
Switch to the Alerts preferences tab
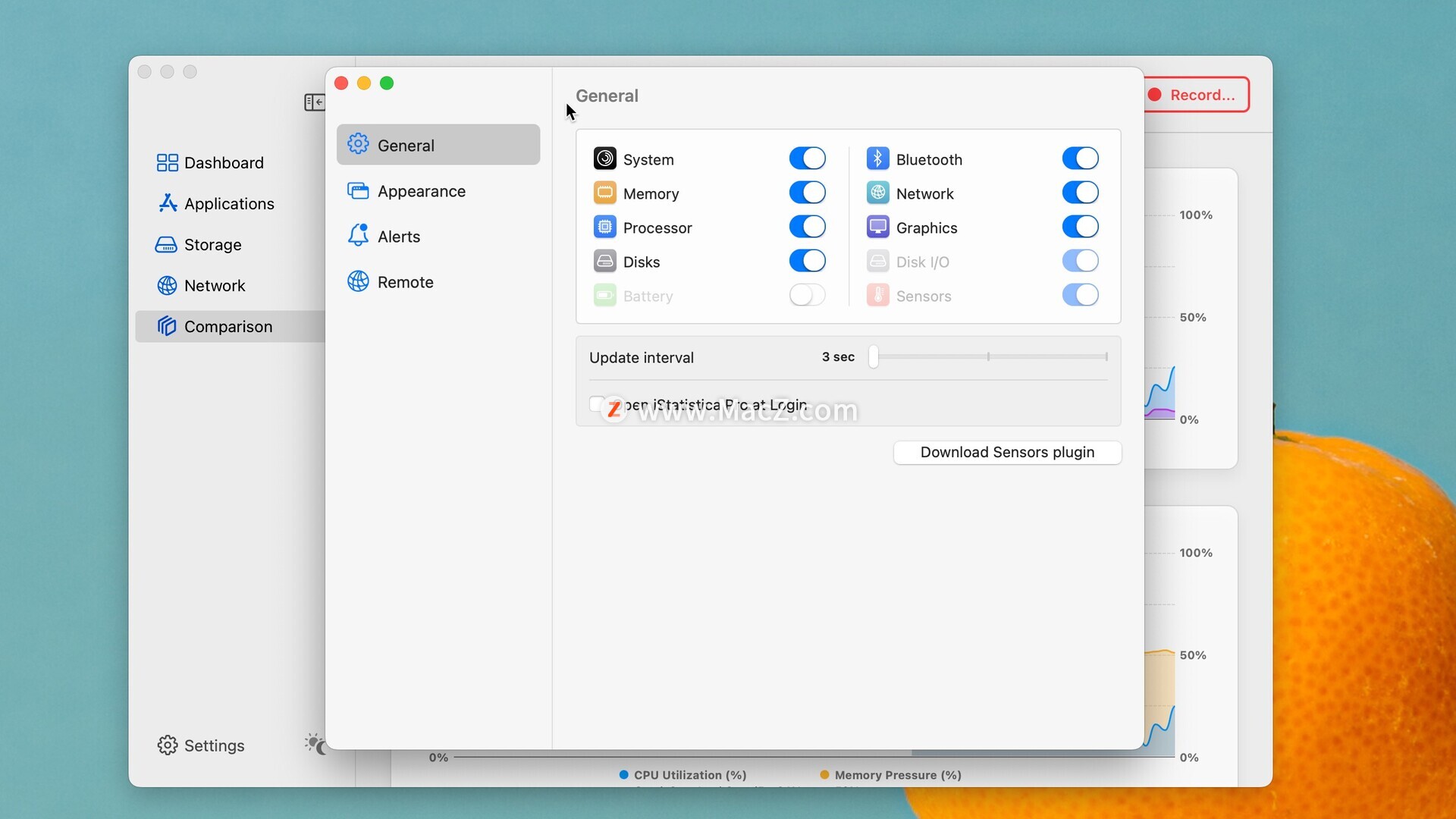(438, 237)
